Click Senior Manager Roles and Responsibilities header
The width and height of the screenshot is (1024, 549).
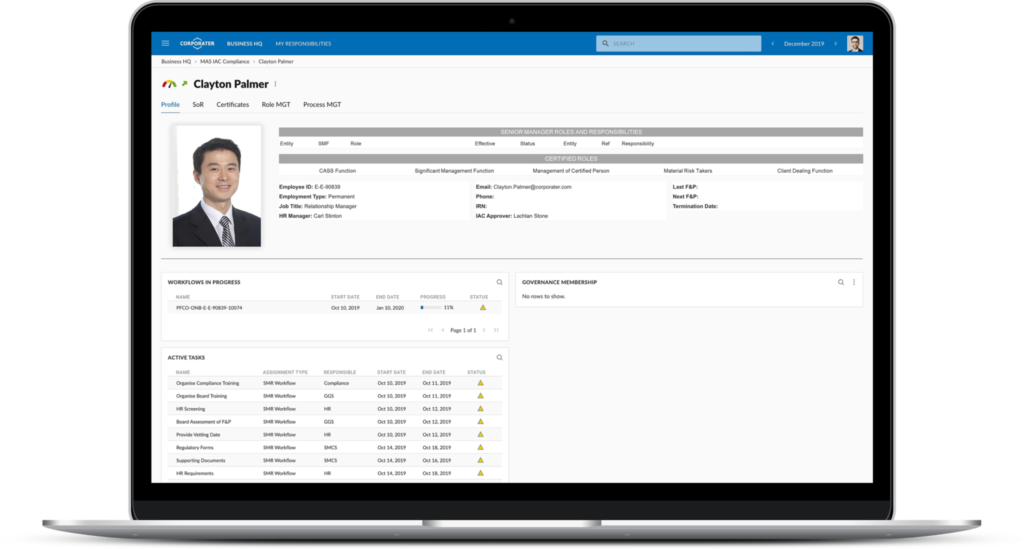coord(571,132)
